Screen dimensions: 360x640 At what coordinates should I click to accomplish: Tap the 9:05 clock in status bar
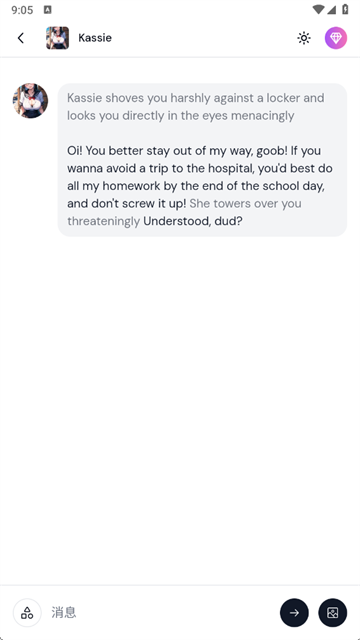pos(22,10)
